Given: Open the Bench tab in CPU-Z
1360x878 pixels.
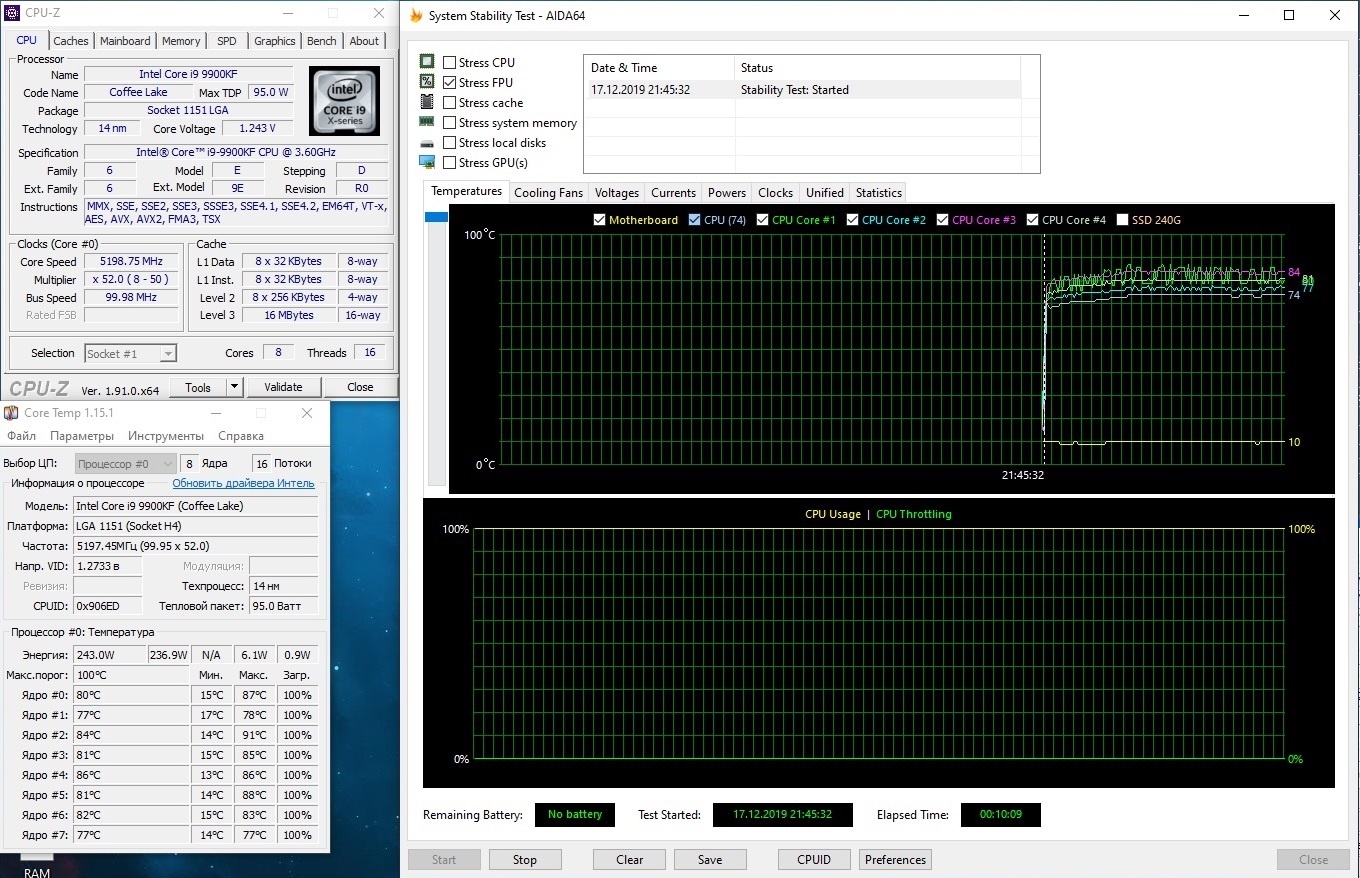Looking at the screenshot, I should [x=322, y=41].
